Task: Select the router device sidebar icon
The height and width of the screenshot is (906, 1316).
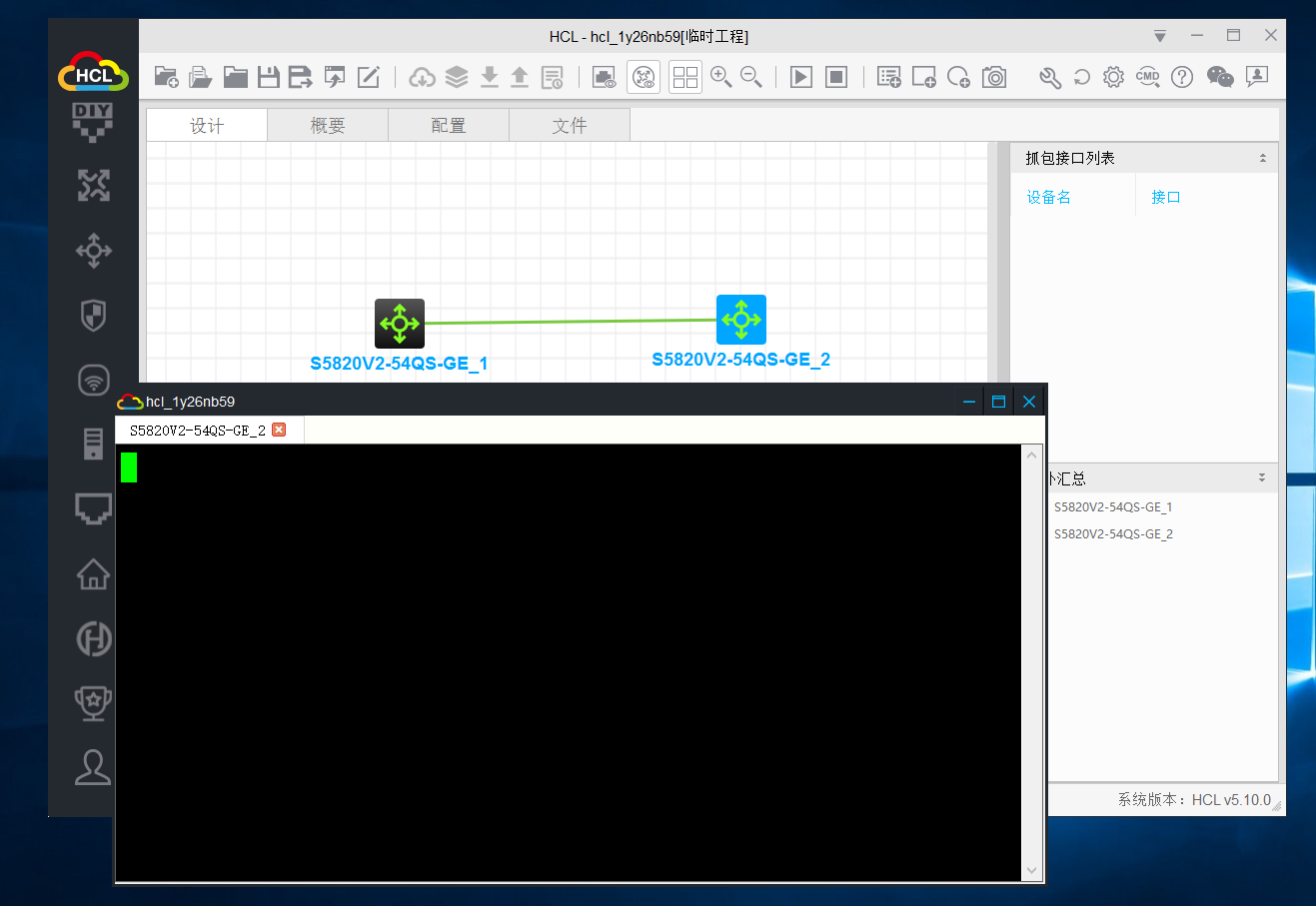Action: (x=93, y=186)
